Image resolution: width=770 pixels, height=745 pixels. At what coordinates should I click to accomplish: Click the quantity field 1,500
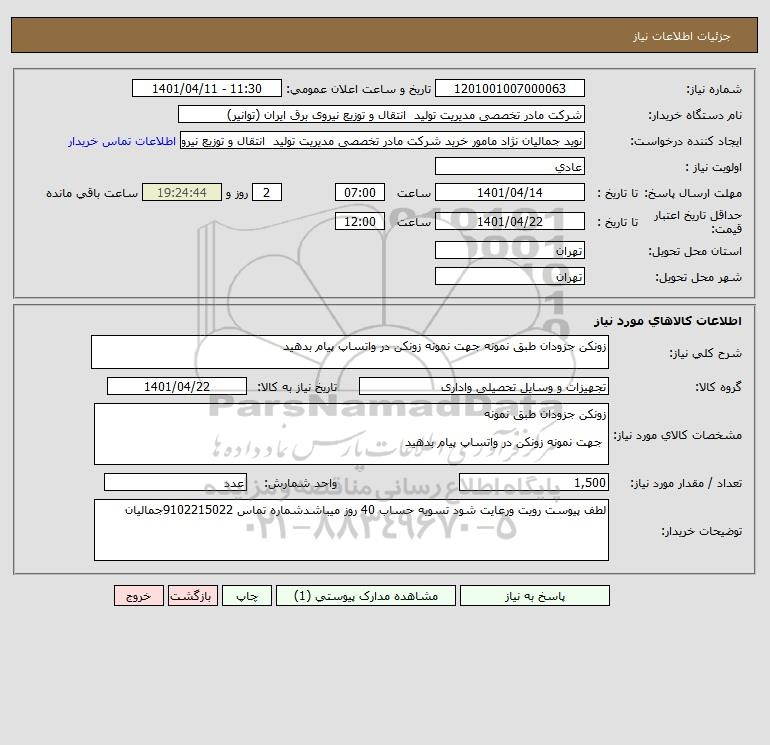(534, 482)
